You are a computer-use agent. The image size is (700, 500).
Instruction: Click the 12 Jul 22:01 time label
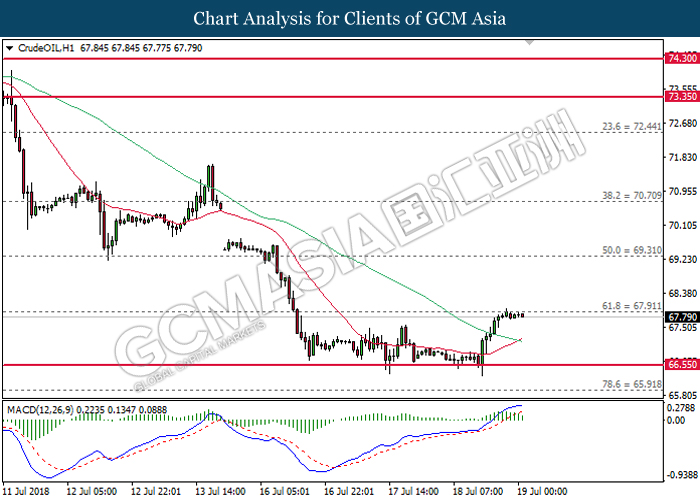point(156,492)
